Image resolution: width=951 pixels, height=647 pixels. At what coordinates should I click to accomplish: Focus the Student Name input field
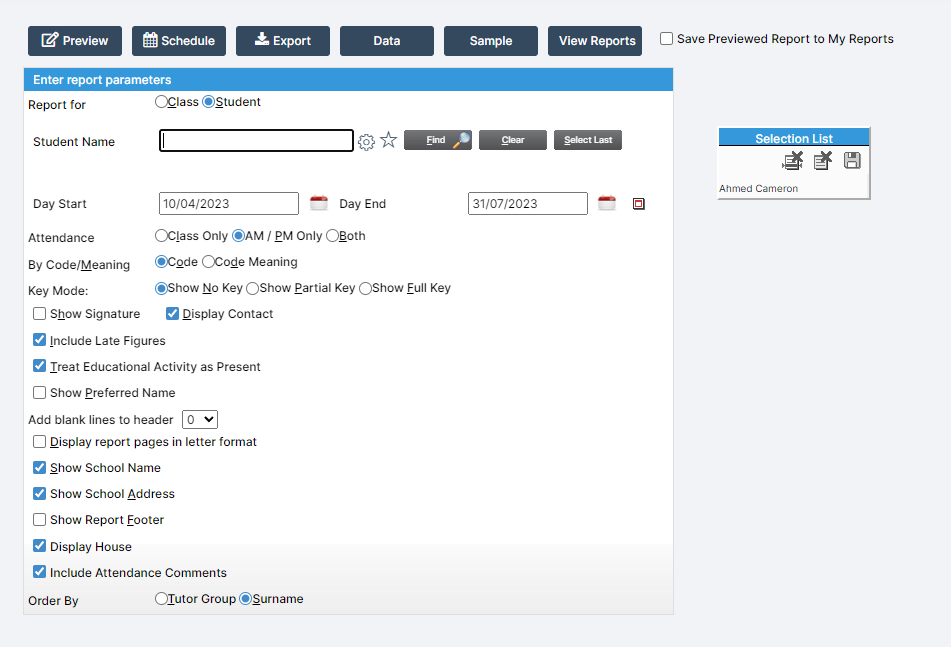(x=257, y=141)
